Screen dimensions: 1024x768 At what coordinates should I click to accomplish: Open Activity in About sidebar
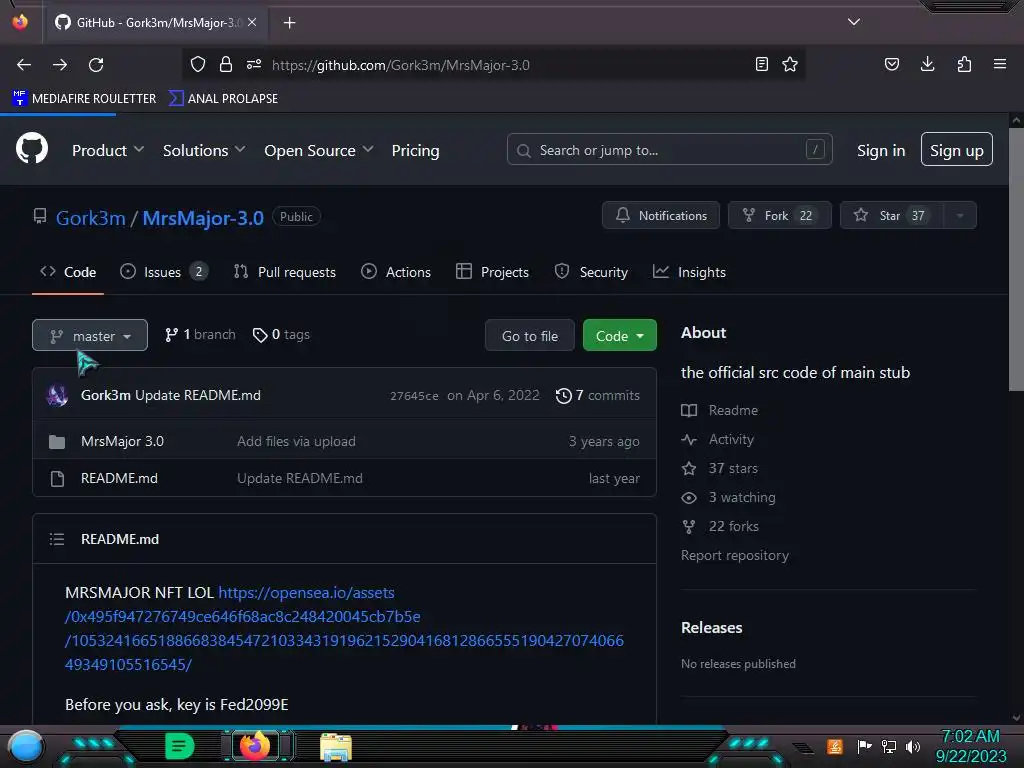pyautogui.click(x=718, y=439)
